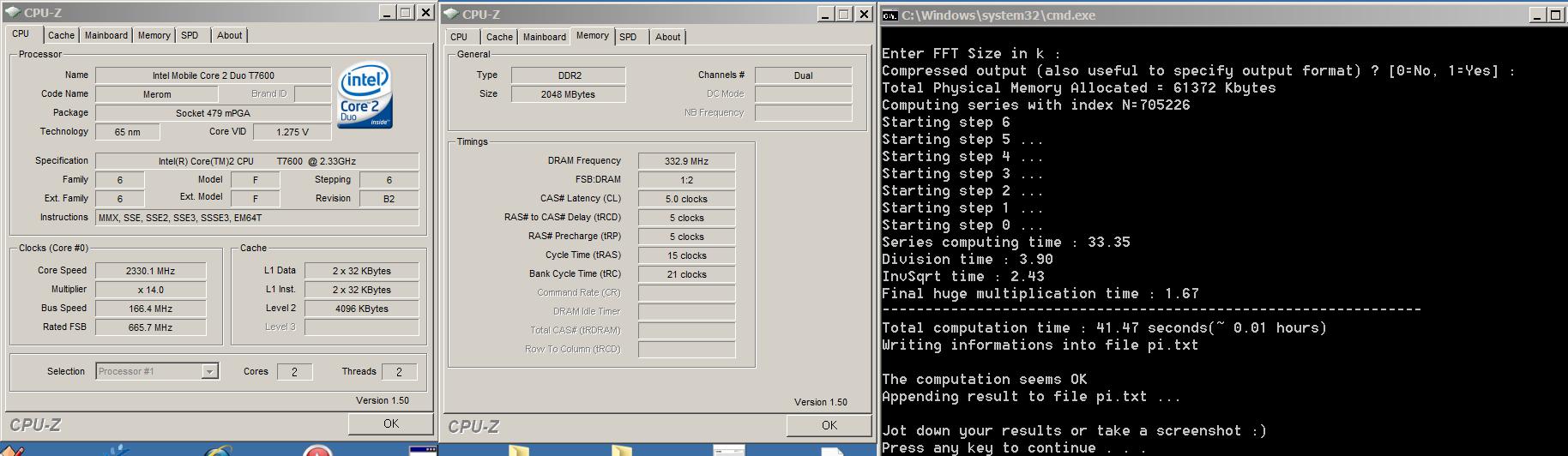
Task: Click the Threads count field
Action: (x=399, y=372)
